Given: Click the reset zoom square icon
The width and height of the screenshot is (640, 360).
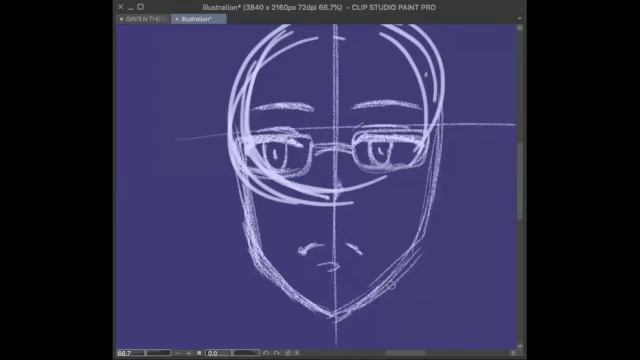Looking at the screenshot, I should click(x=199, y=353).
